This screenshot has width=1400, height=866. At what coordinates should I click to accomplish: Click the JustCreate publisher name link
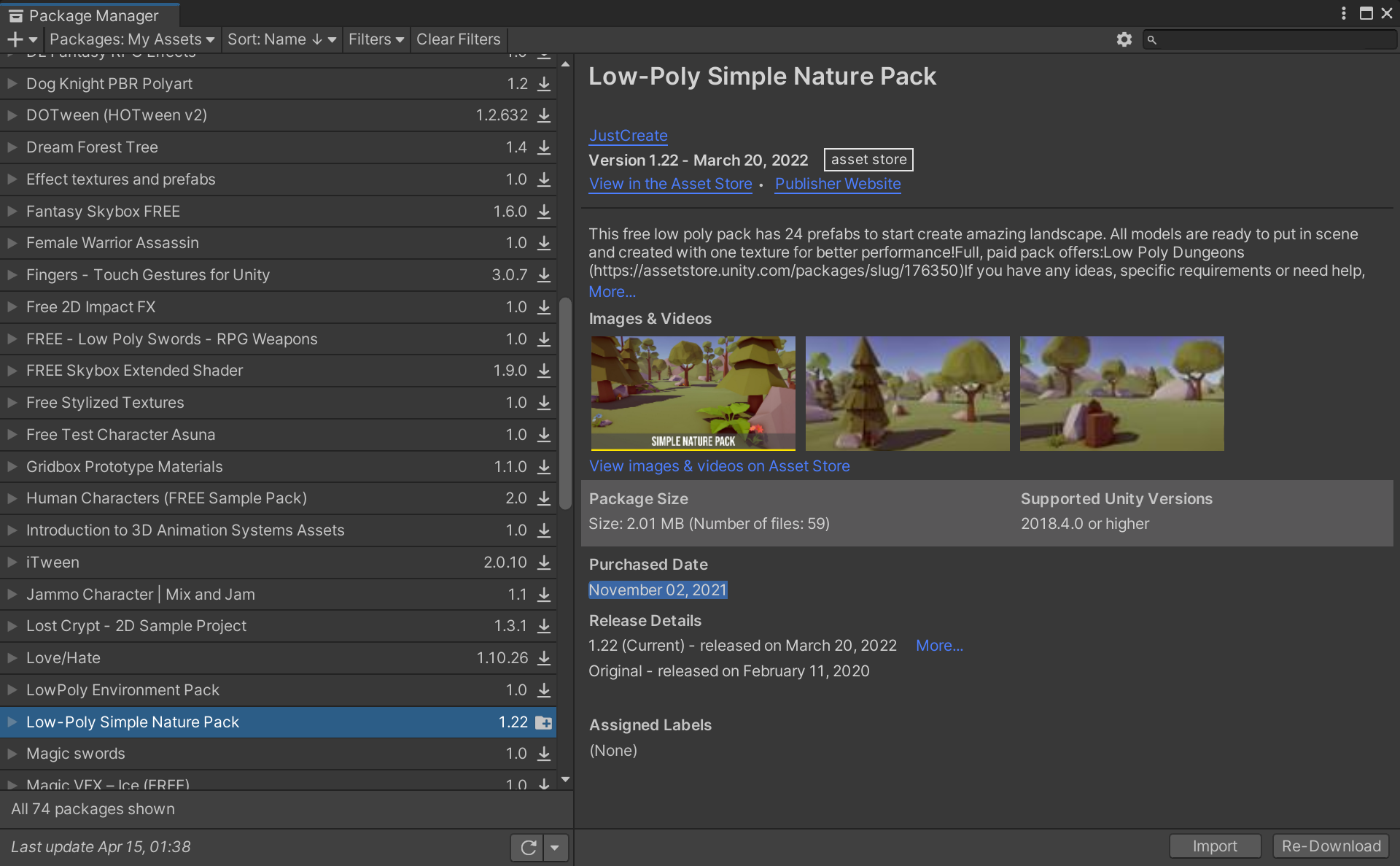pos(627,134)
